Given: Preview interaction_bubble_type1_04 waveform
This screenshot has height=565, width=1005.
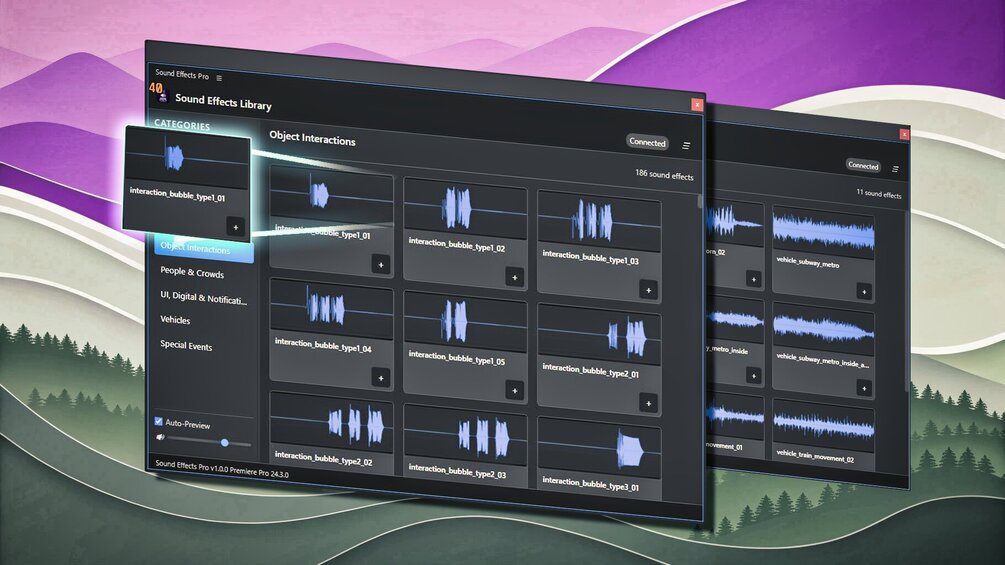Looking at the screenshot, I should [331, 308].
